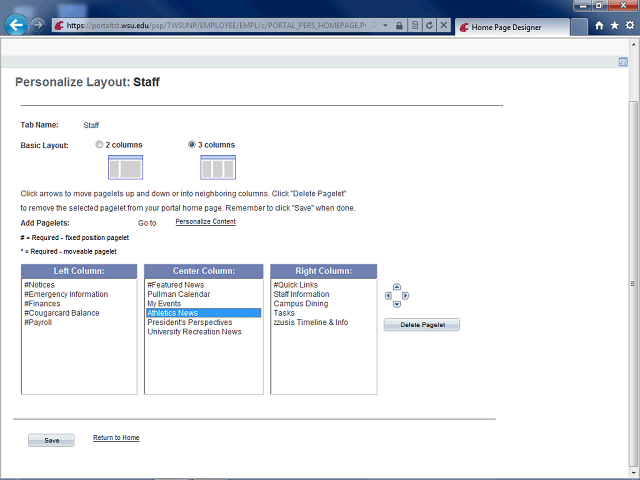Click the browser back arrow button
The width and height of the screenshot is (640, 480).
coord(16,25)
